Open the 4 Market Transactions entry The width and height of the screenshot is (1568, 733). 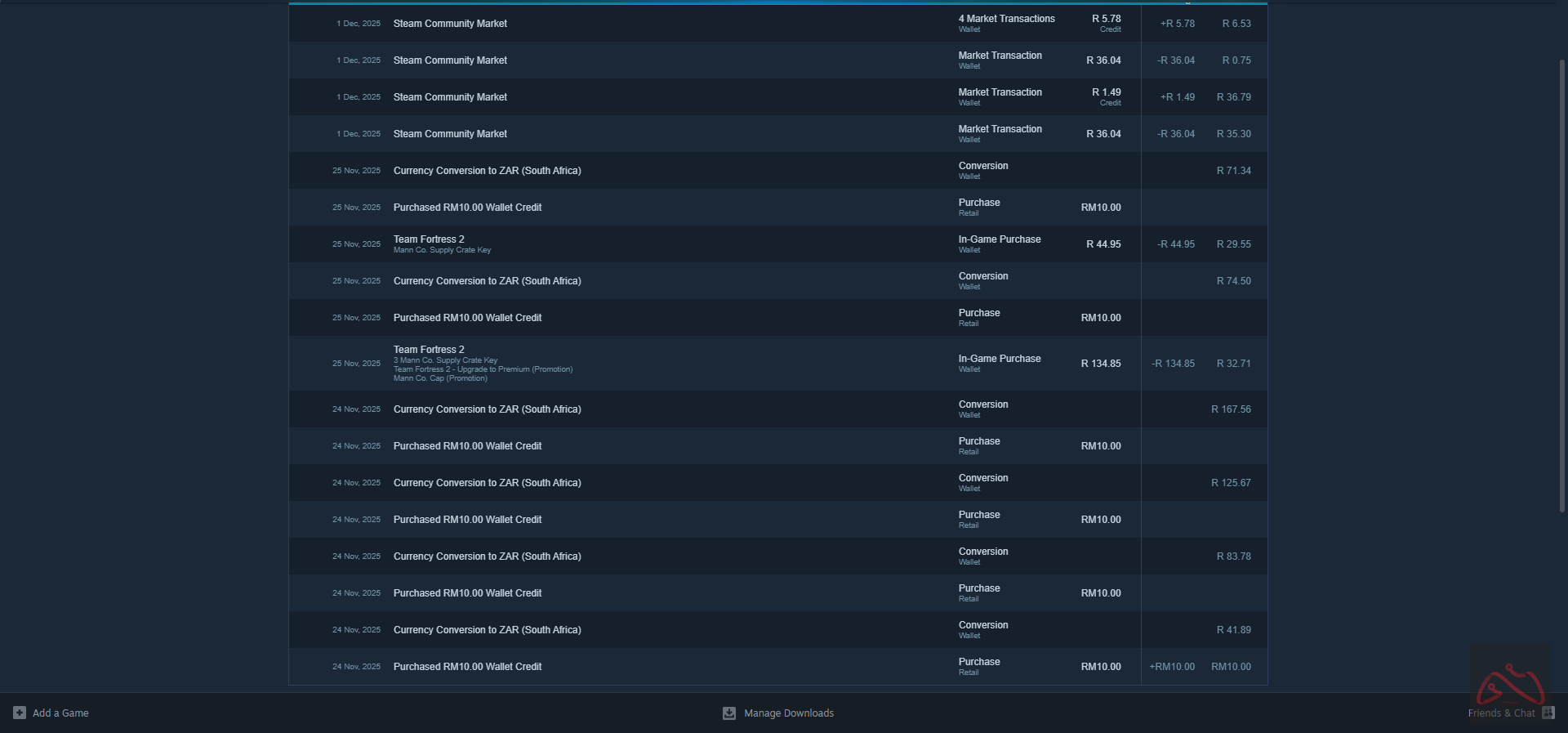point(1006,19)
